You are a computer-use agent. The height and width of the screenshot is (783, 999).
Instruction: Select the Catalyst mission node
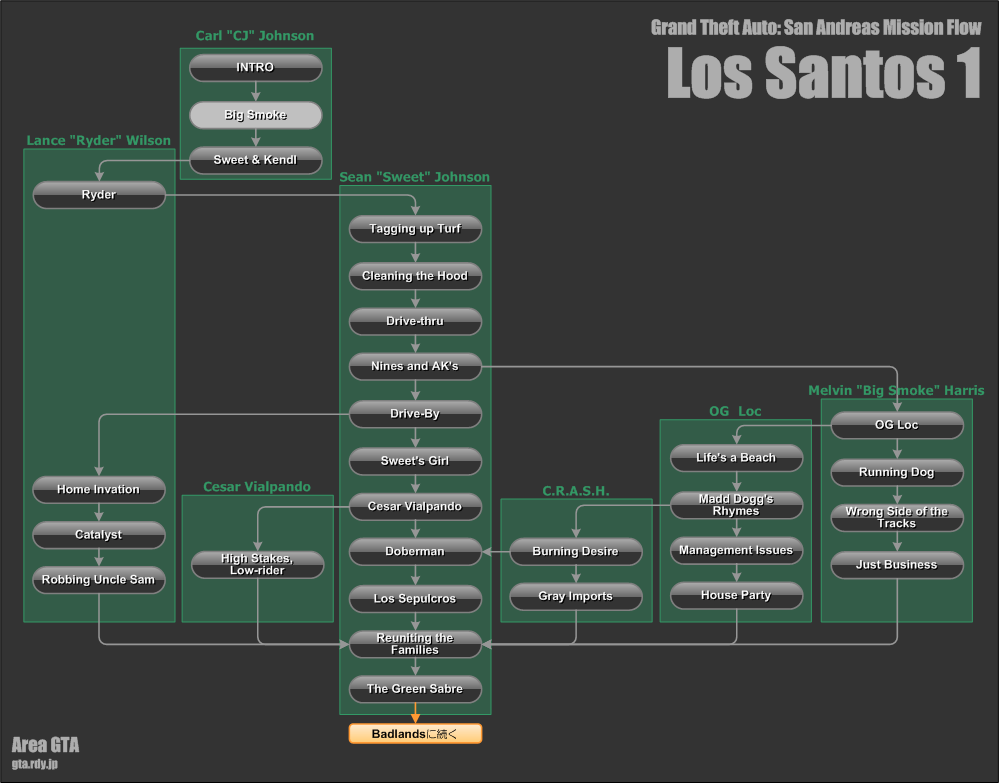99,535
